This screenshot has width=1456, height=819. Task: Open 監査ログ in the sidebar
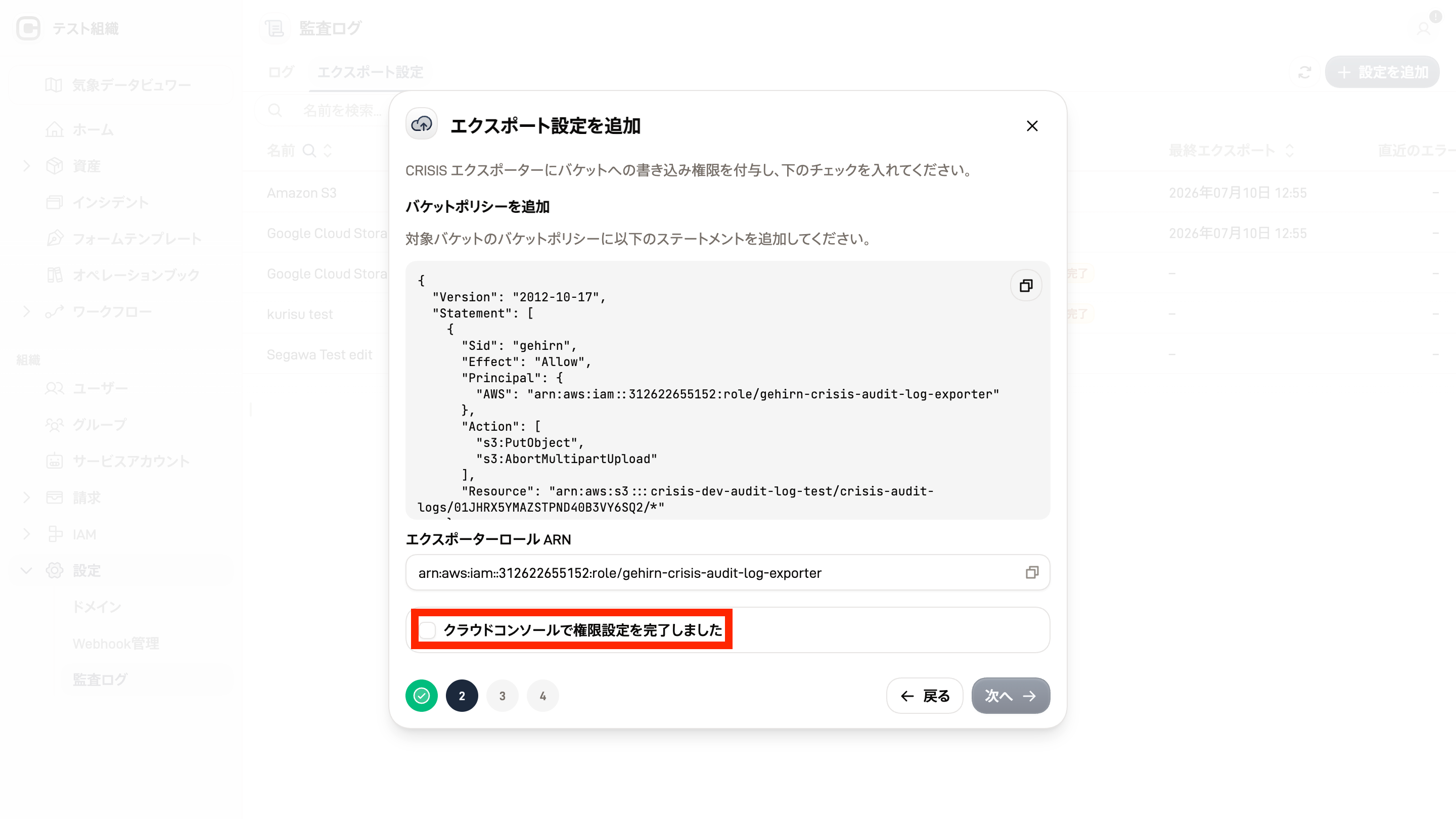100,679
